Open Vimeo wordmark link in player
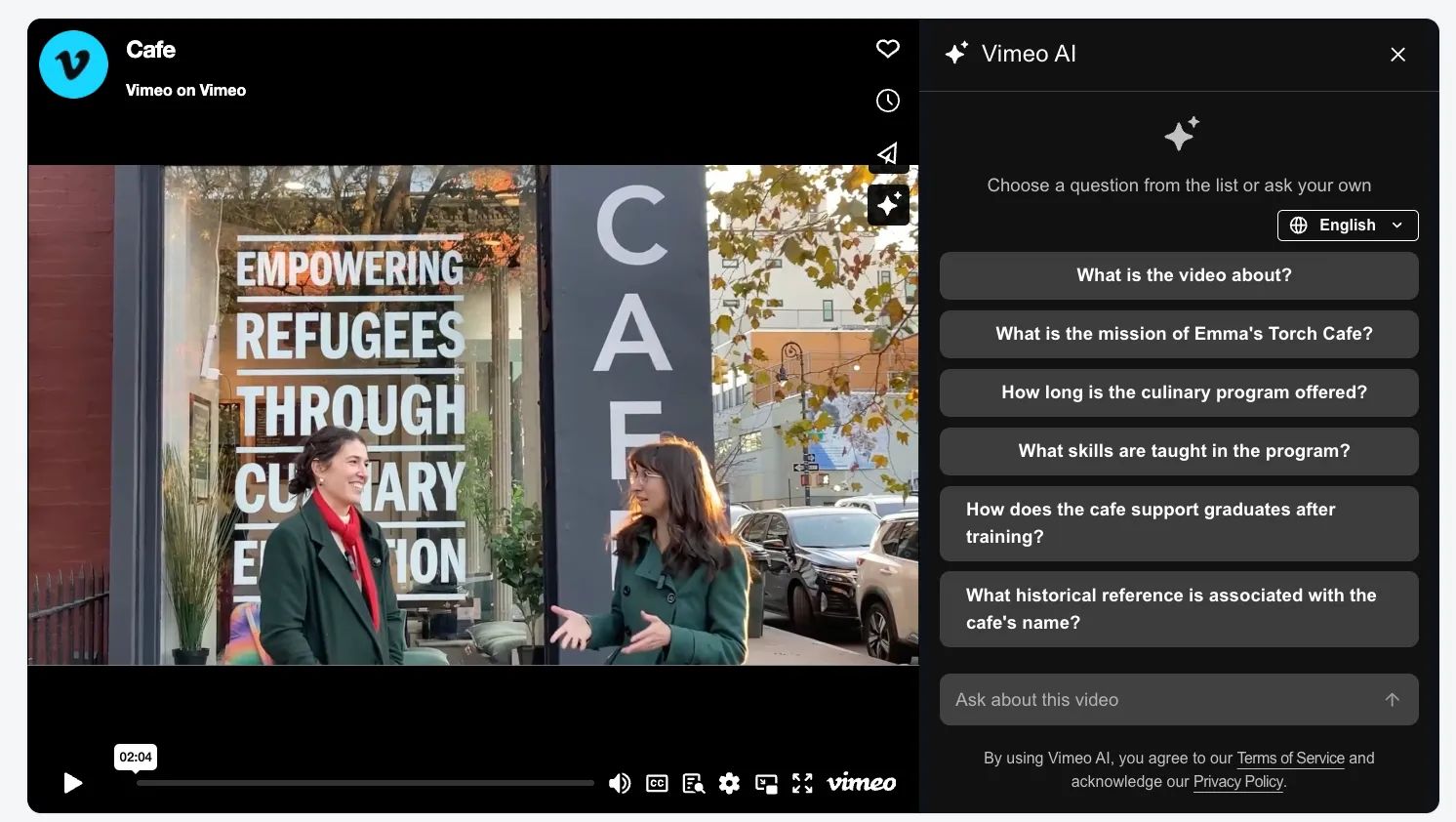The height and width of the screenshot is (822, 1456). [862, 782]
